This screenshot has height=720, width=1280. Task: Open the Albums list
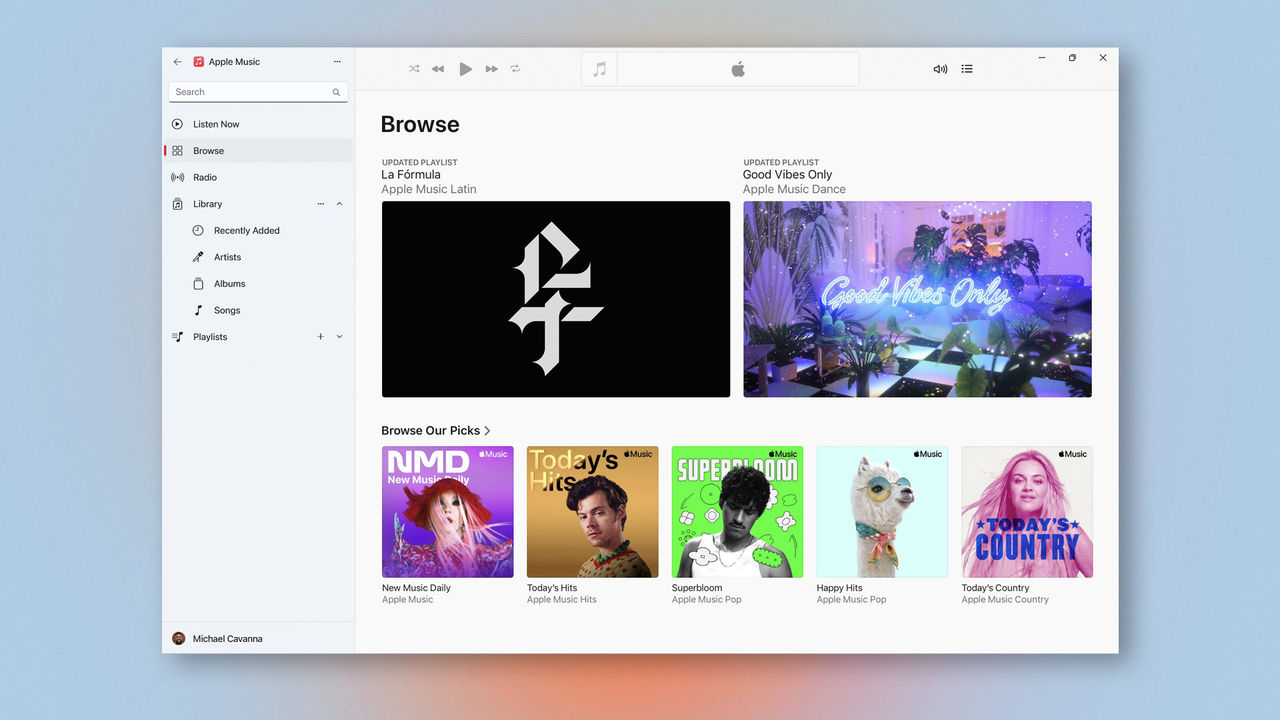coord(231,283)
